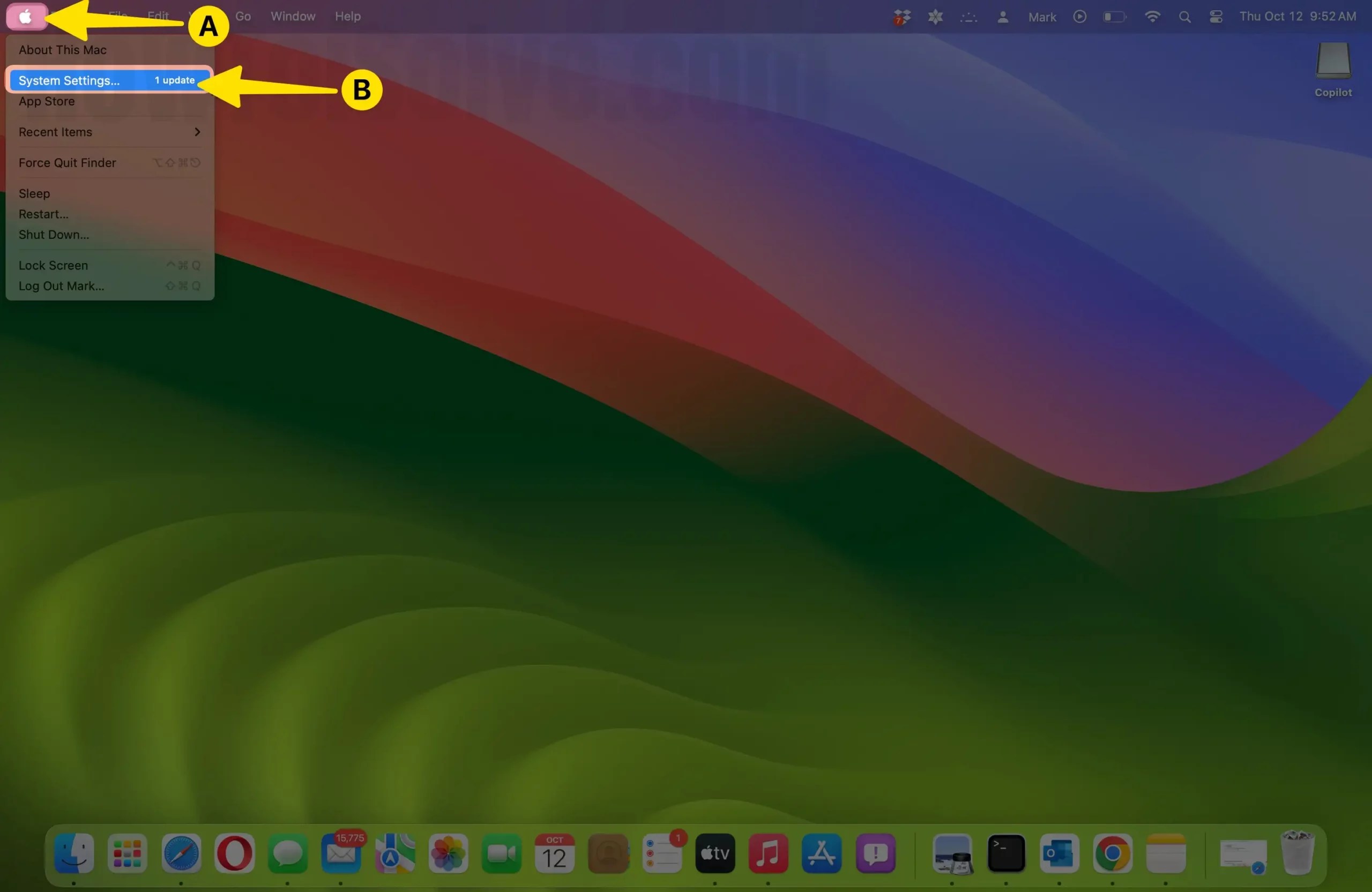The width and height of the screenshot is (1372, 892).
Task: Open the App Store from the Dock
Action: point(823,854)
